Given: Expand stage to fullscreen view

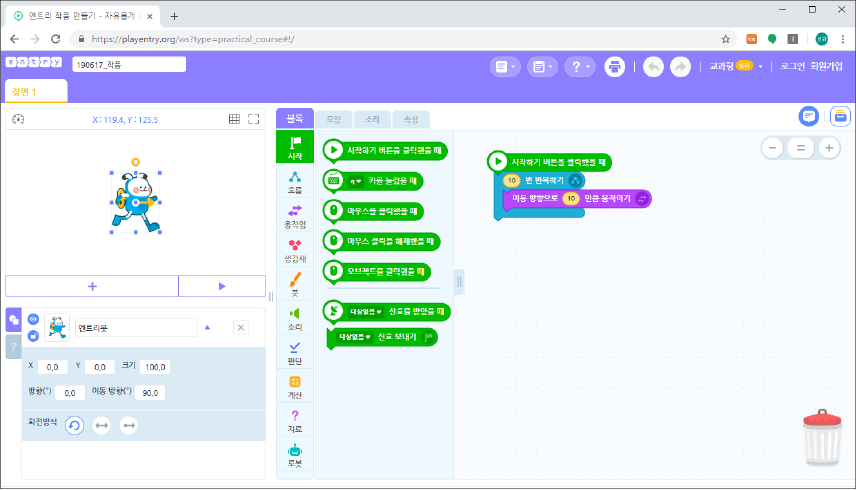Looking at the screenshot, I should tap(254, 119).
